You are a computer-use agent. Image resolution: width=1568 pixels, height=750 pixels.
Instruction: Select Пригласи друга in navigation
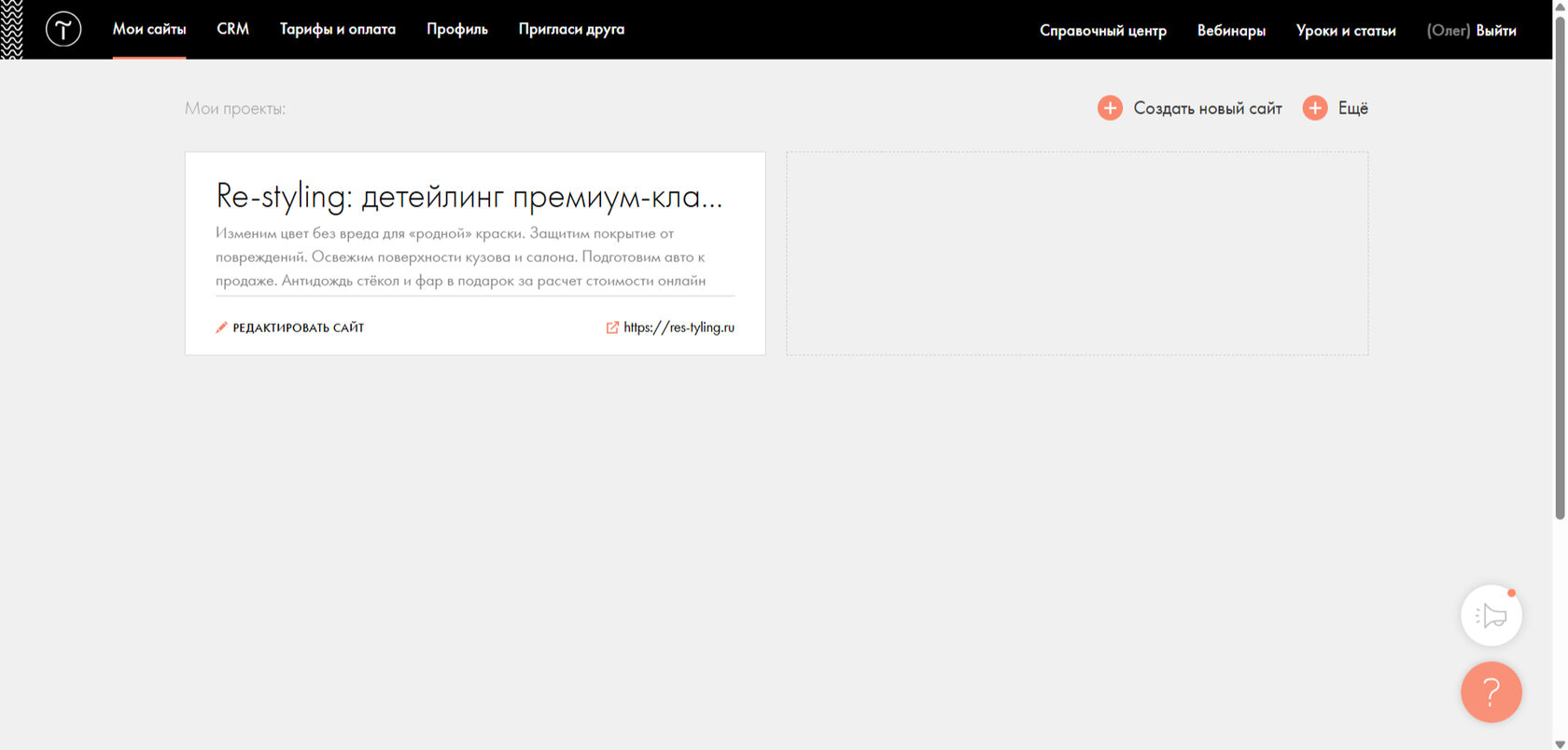point(571,29)
